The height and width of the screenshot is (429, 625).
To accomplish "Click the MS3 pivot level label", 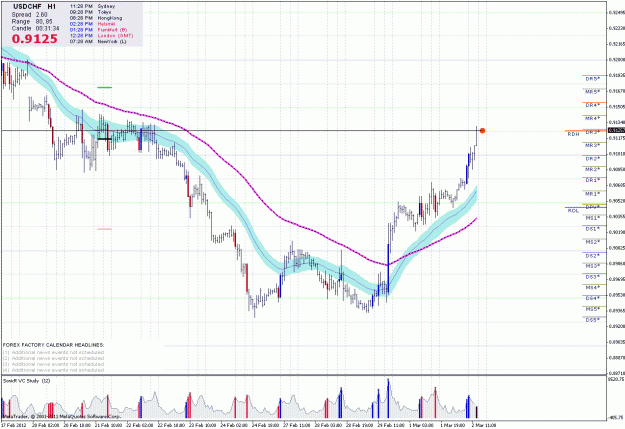I will [x=593, y=266].
